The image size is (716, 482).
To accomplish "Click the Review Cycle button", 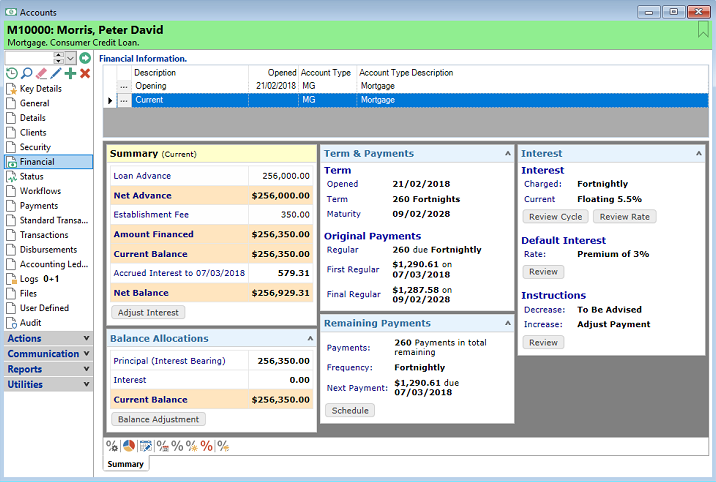I will click(555, 216).
